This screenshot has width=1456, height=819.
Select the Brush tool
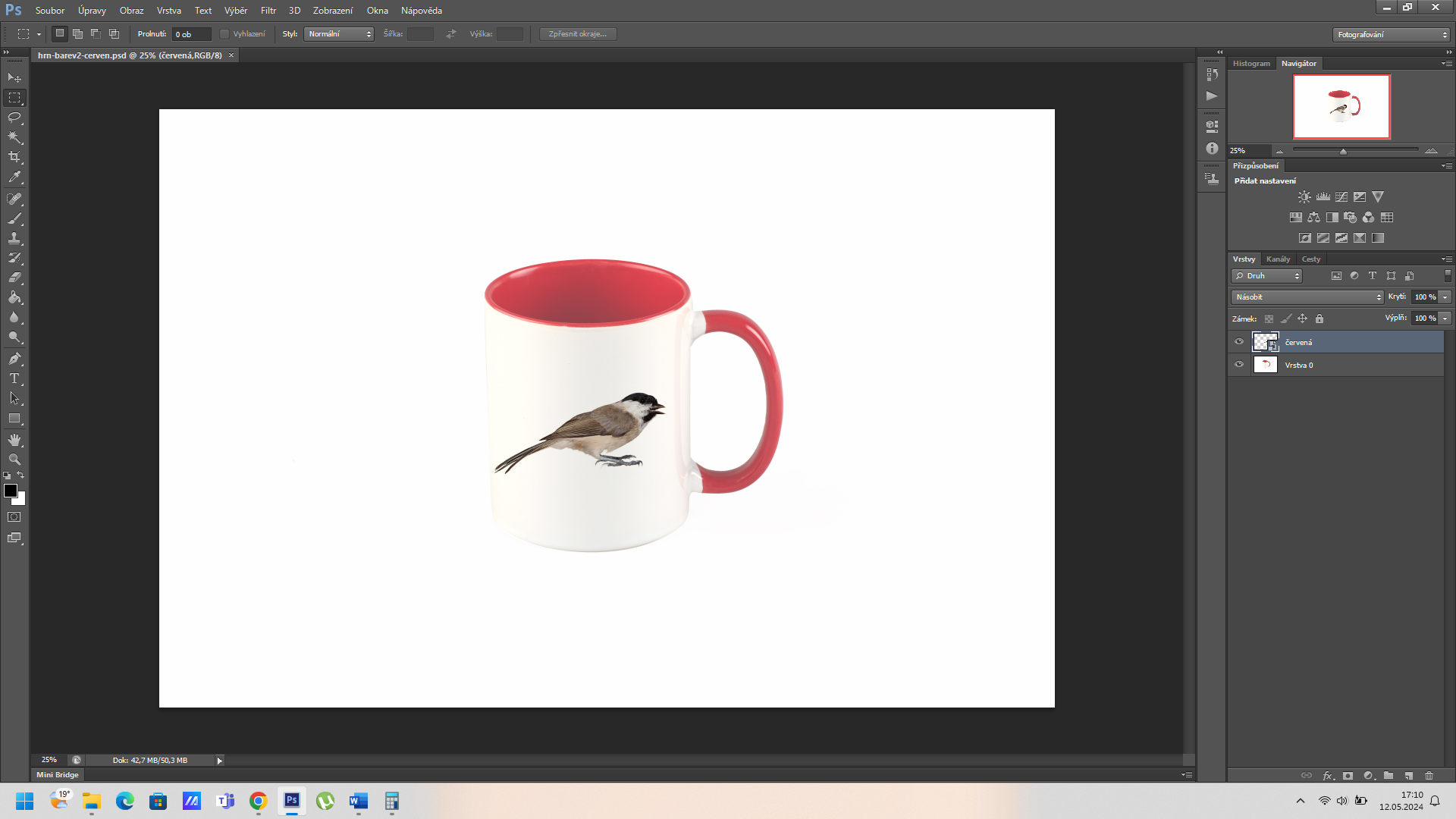tap(14, 218)
